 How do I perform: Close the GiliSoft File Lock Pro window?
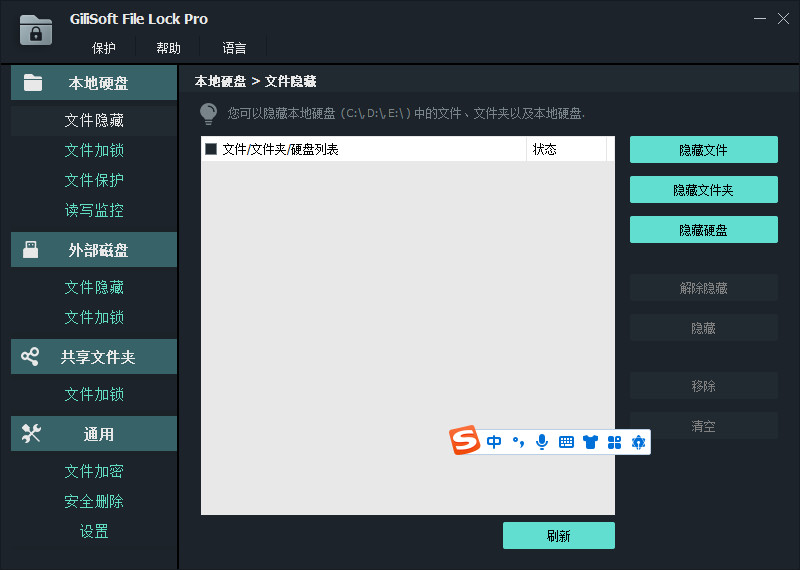783,19
